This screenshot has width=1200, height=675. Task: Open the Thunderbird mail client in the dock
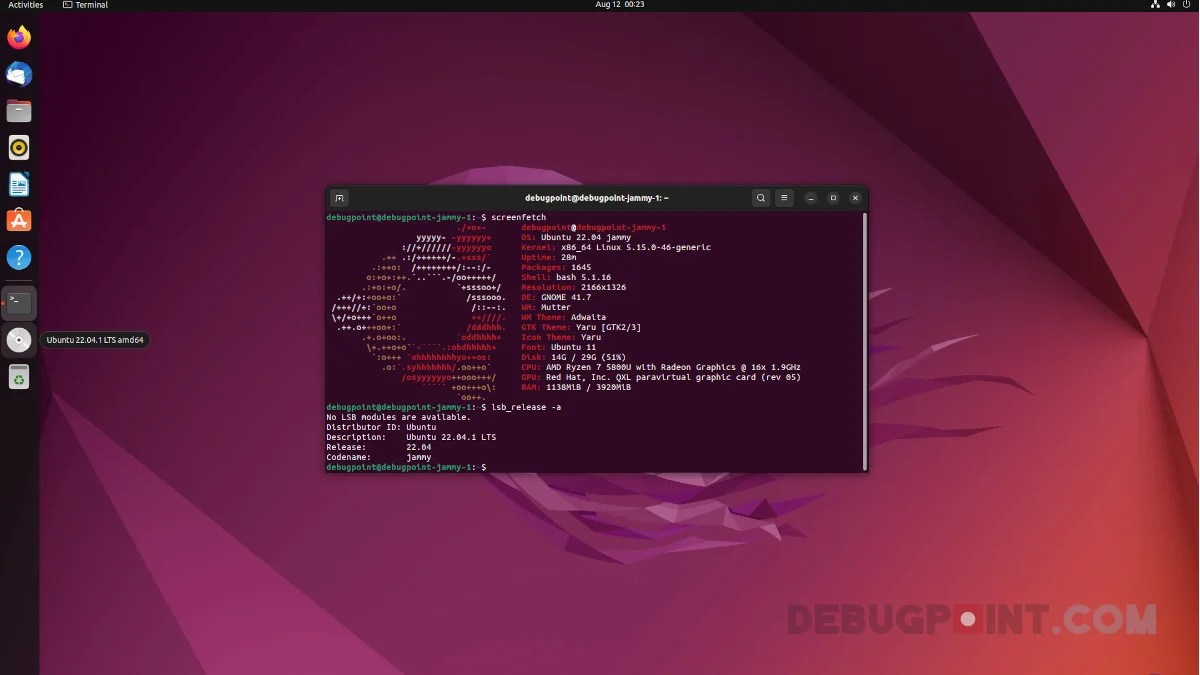pos(19,73)
